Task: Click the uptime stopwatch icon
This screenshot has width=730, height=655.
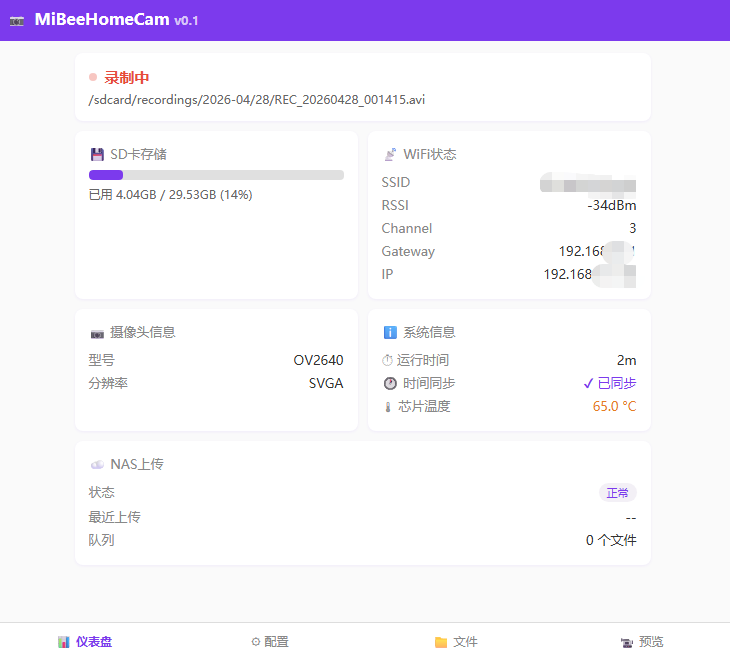Action: [x=387, y=360]
